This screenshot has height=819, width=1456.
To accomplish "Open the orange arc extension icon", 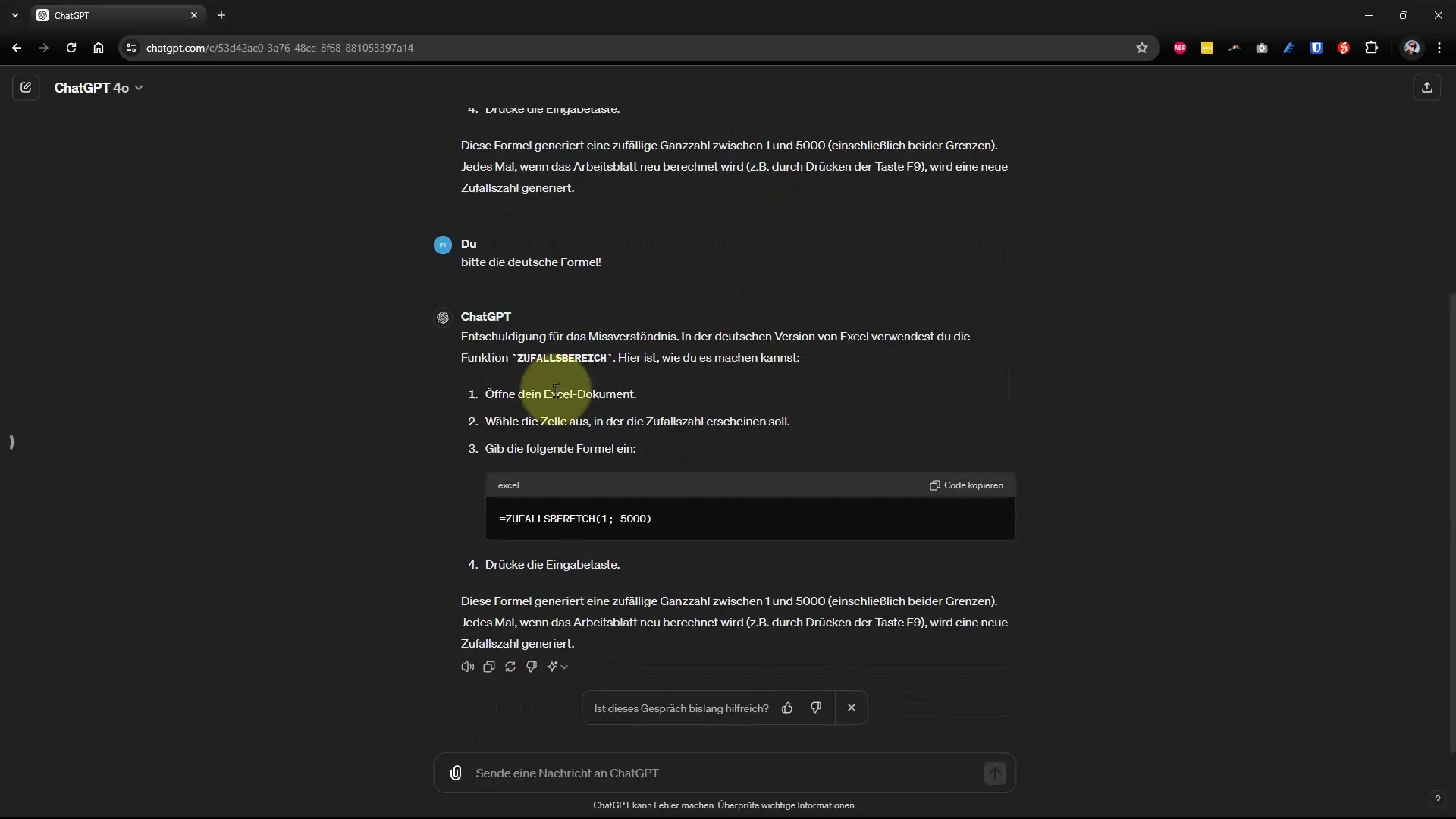I will [1235, 48].
